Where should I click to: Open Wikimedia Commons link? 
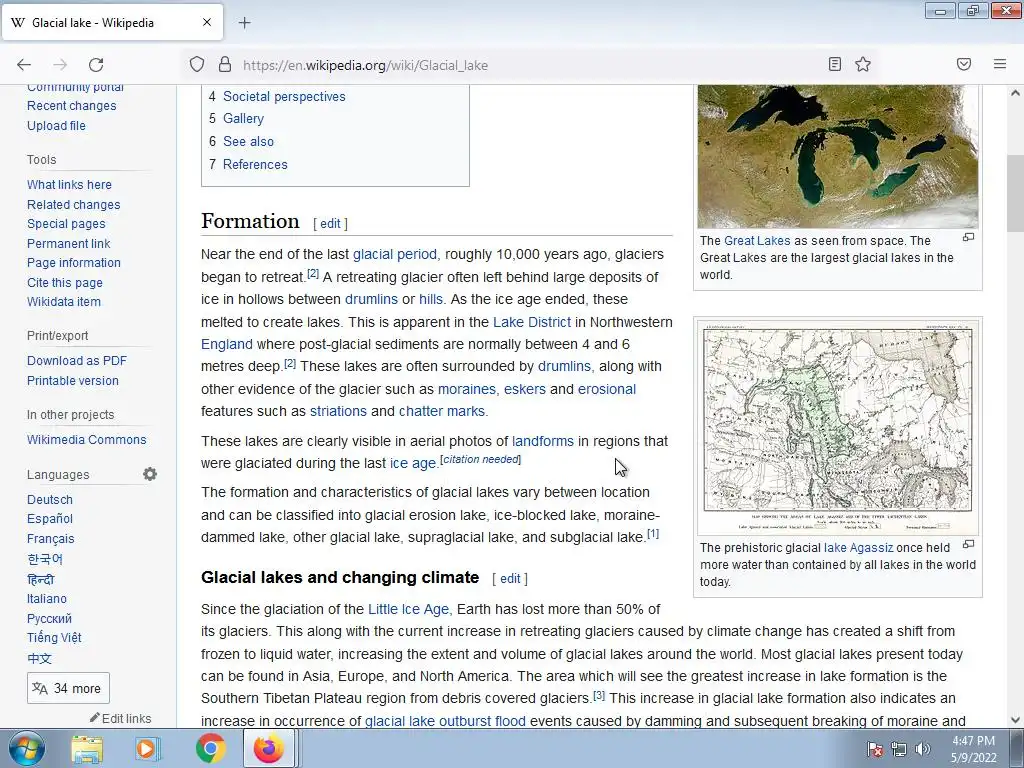pyautogui.click(x=86, y=440)
